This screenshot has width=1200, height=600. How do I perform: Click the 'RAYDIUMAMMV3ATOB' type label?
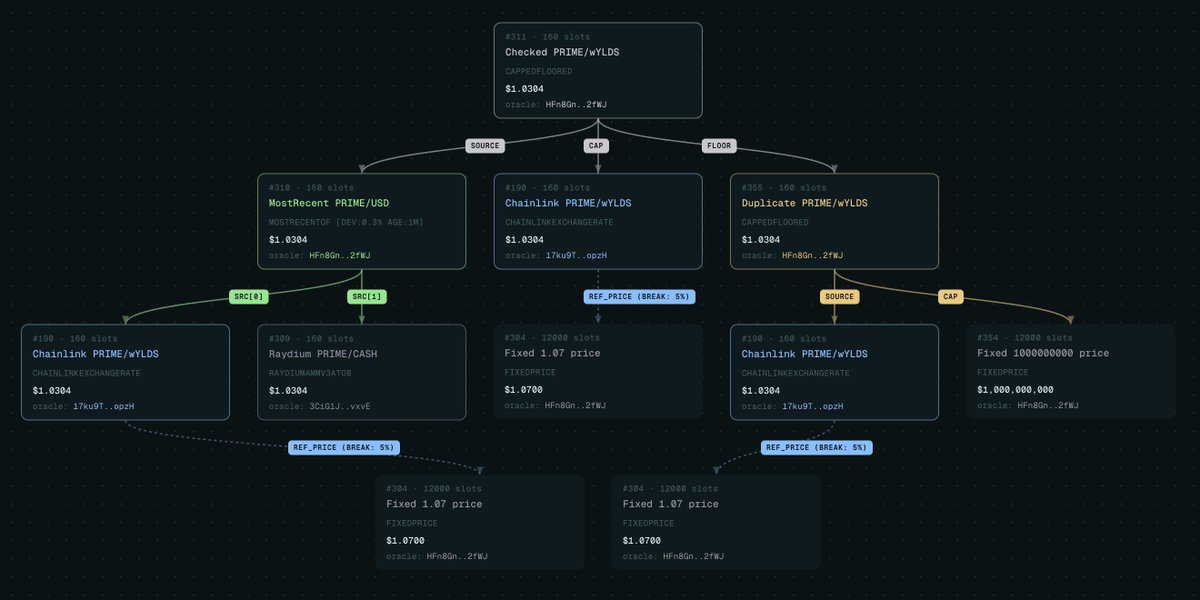click(311, 373)
